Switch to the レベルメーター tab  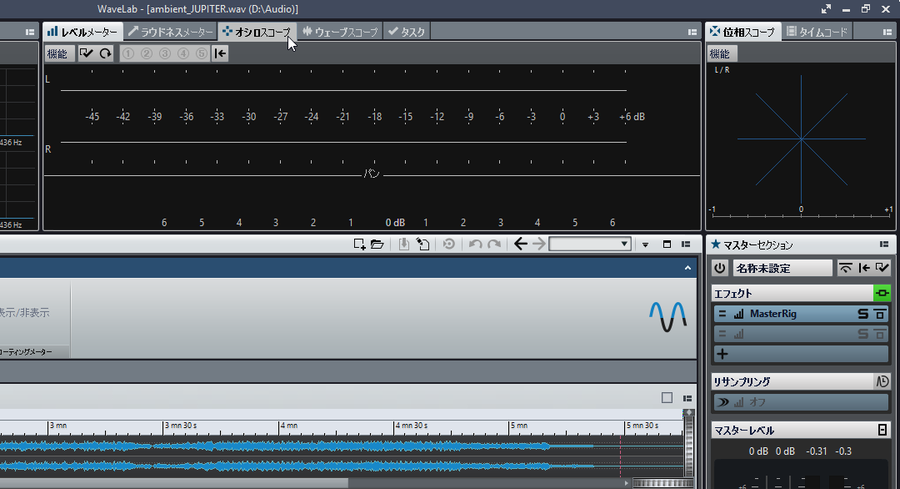pyautogui.click(x=83, y=32)
